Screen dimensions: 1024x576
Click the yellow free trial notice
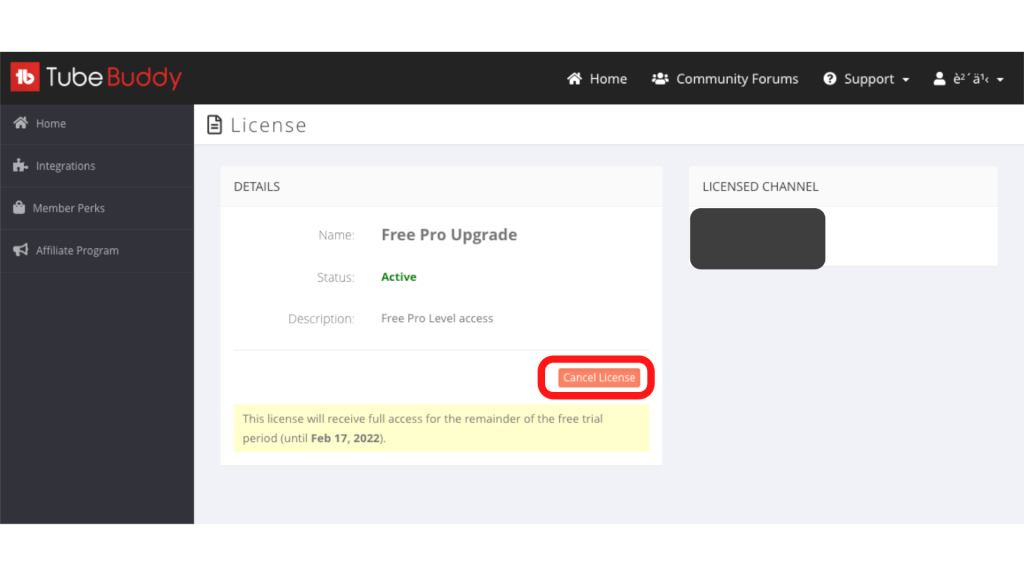pyautogui.click(x=441, y=428)
